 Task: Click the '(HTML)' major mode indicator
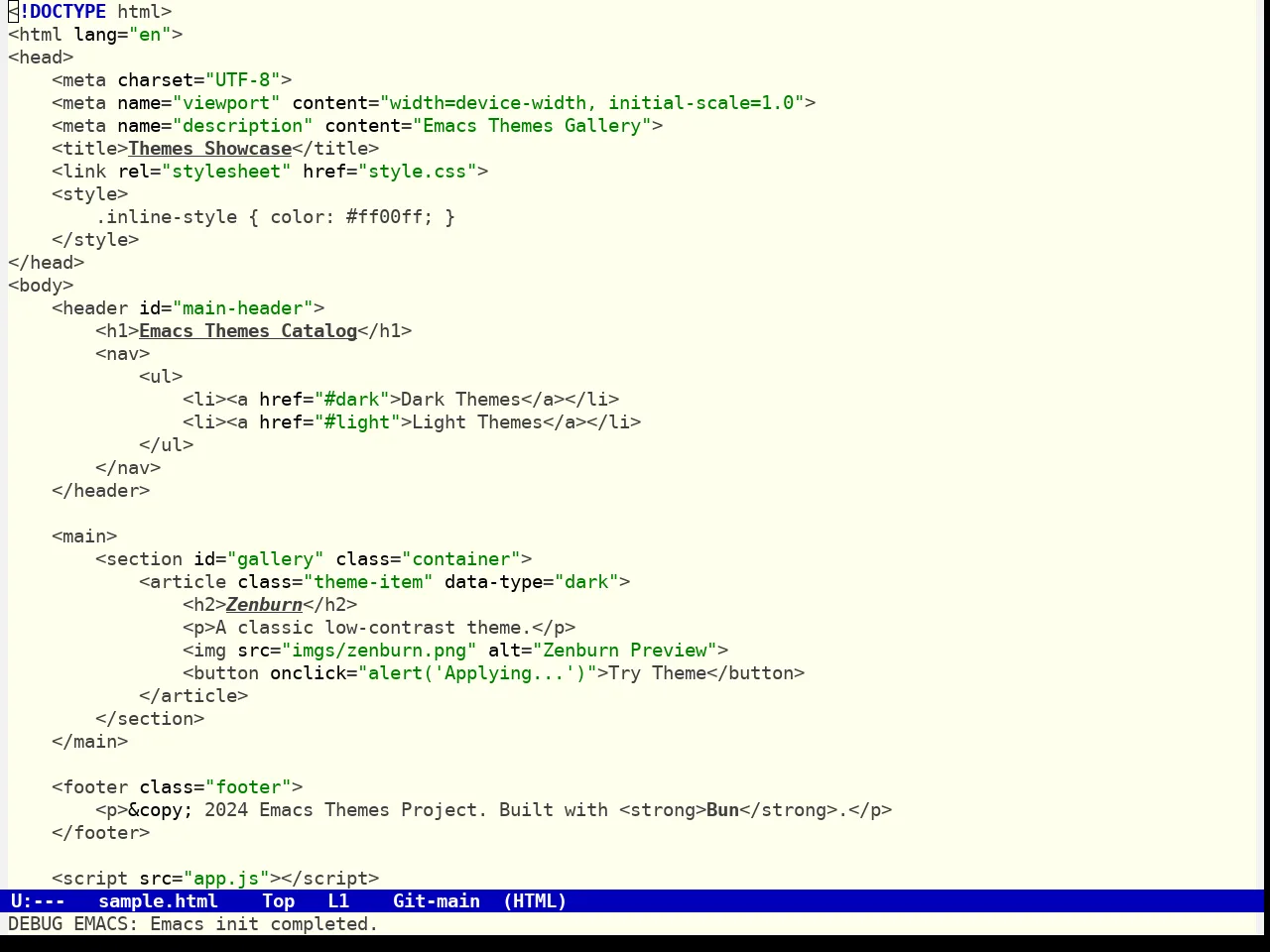pyautogui.click(x=535, y=901)
